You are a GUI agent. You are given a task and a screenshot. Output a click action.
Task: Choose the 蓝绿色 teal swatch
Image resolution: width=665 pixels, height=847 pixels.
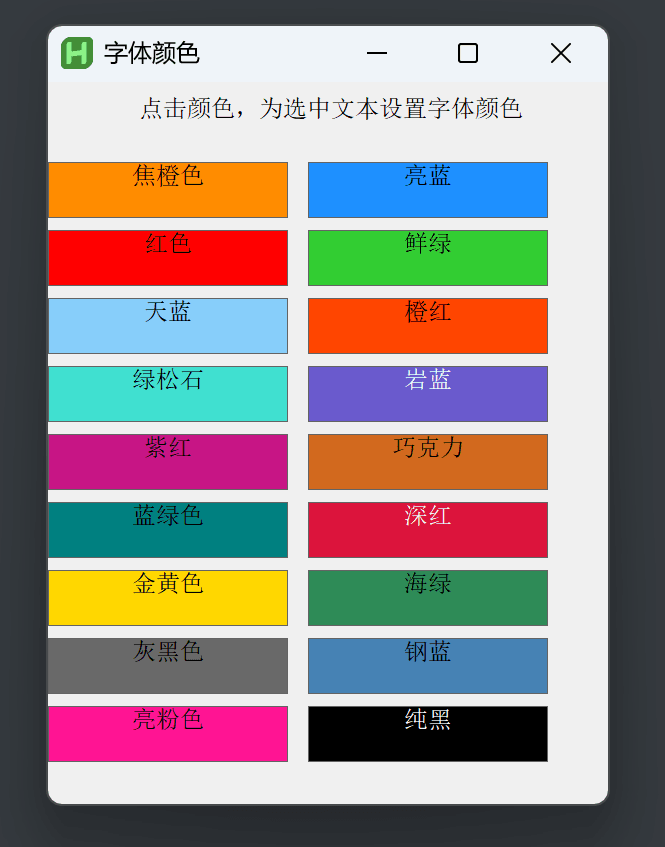(x=168, y=530)
